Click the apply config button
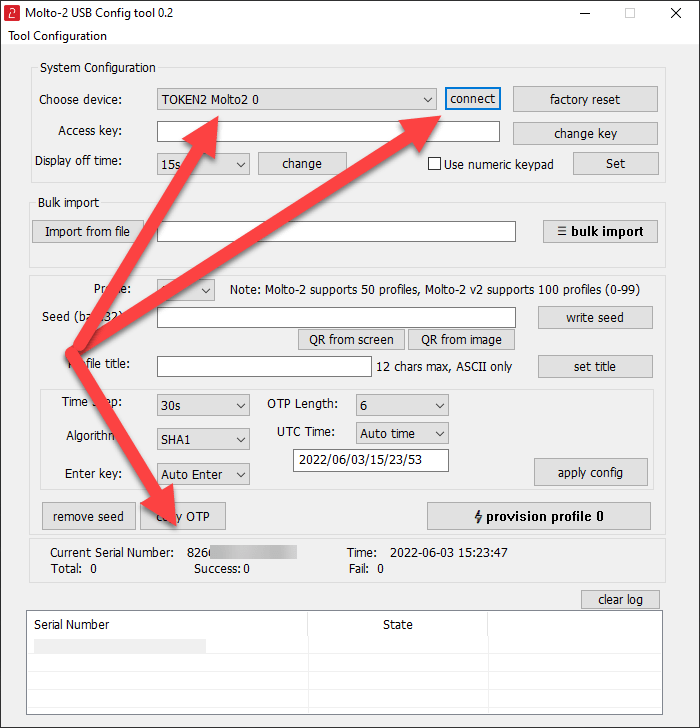Image resolution: width=700 pixels, height=728 pixels. tap(590, 472)
